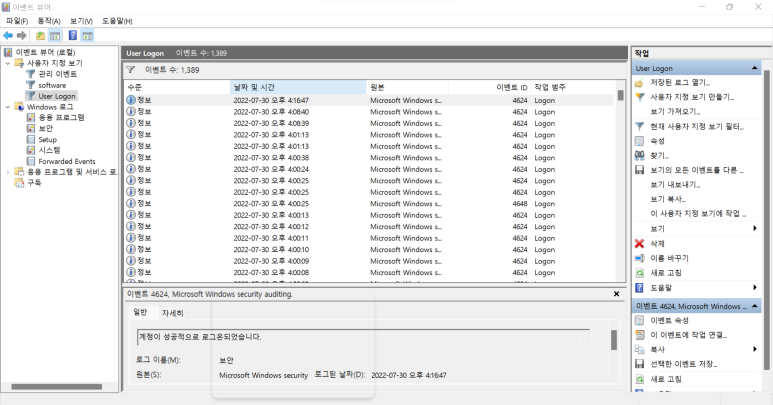773x405 pixels.
Task: Click 보기 내보내기 action
Action: pyautogui.click(x=675, y=185)
